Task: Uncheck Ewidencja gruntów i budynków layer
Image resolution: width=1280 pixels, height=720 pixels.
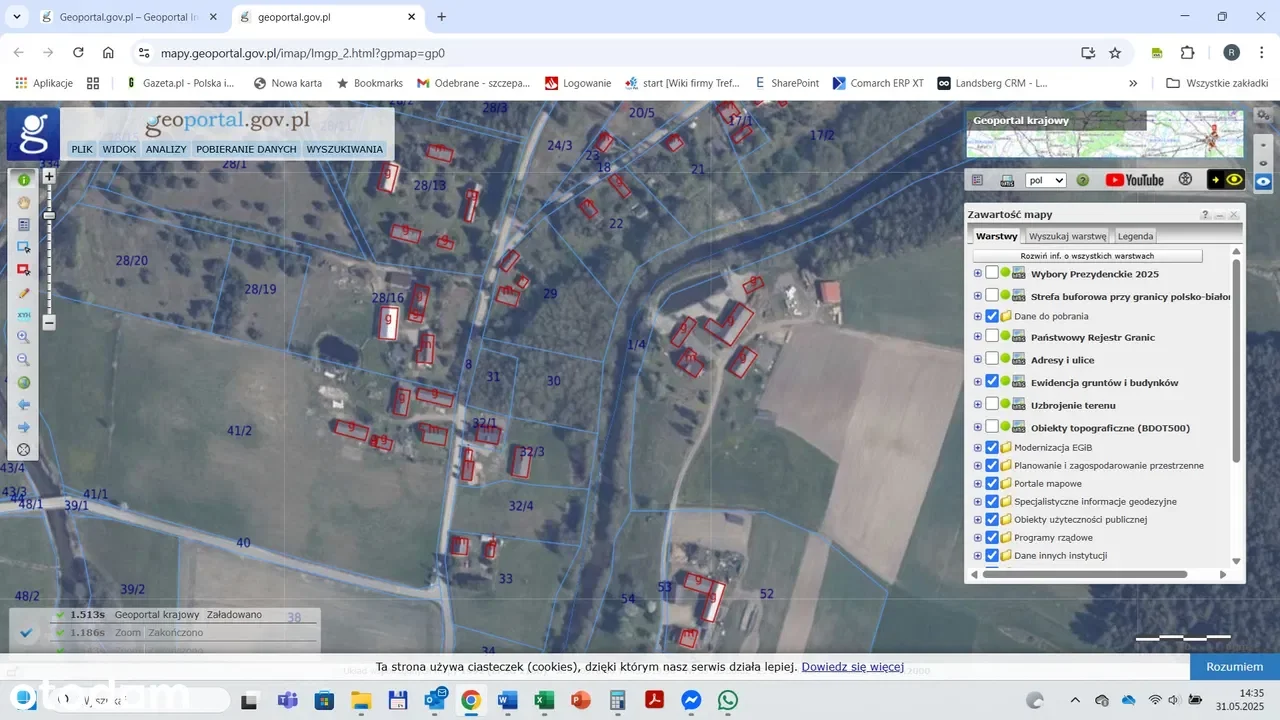Action: [x=992, y=382]
